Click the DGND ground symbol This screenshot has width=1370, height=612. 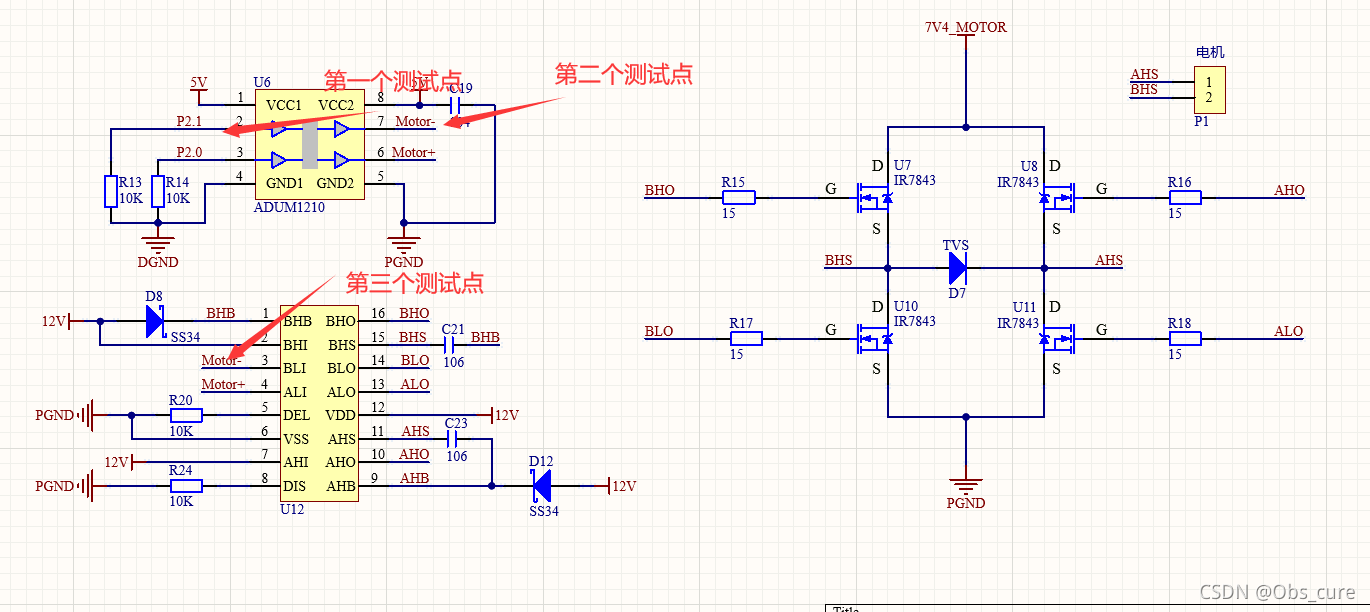click(x=157, y=240)
